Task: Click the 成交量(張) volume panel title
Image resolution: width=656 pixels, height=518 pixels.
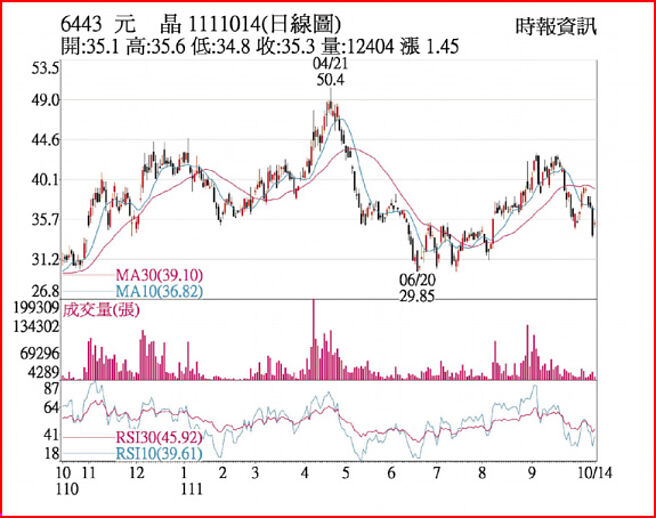Action: coord(100,311)
